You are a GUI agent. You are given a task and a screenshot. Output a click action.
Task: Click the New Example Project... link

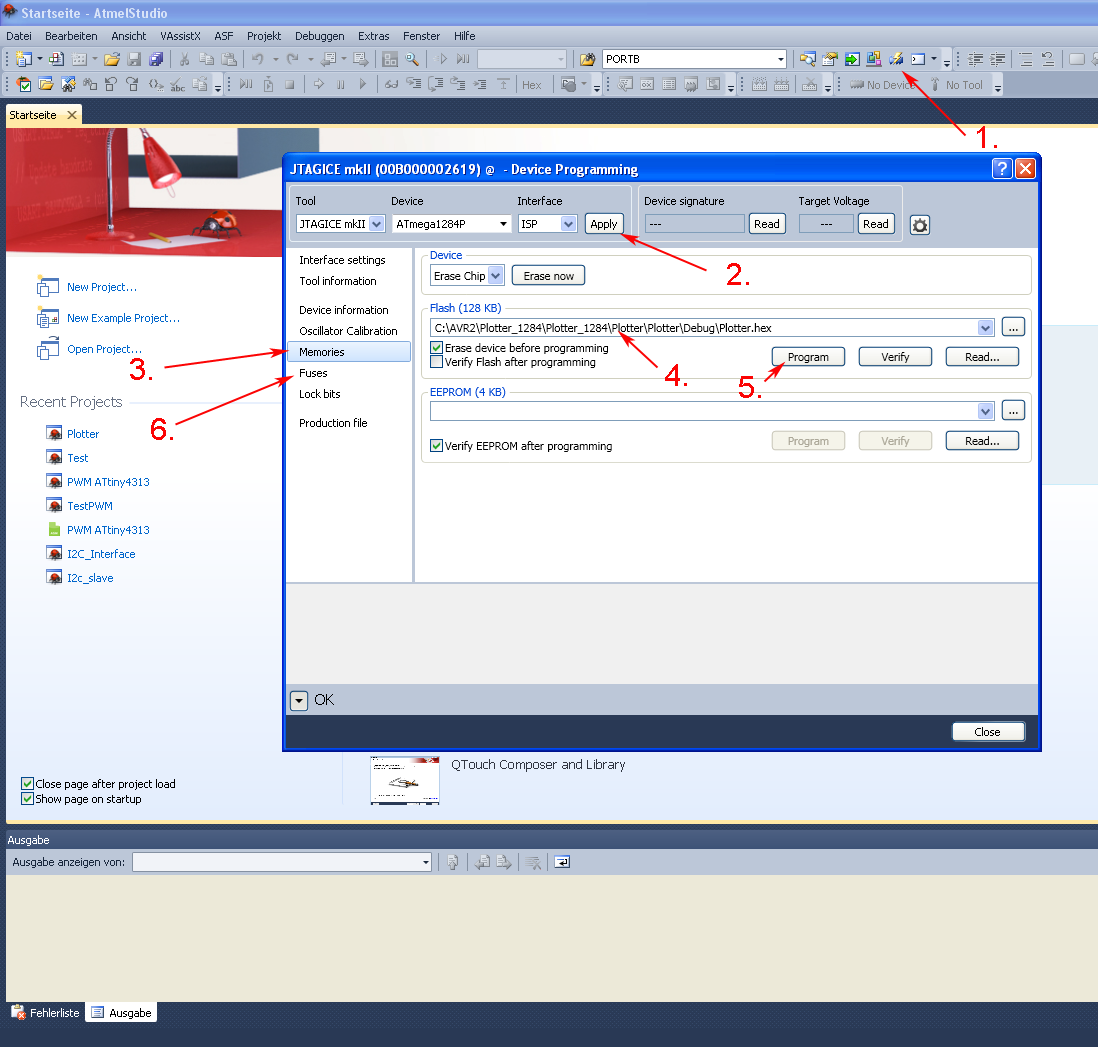coord(123,318)
